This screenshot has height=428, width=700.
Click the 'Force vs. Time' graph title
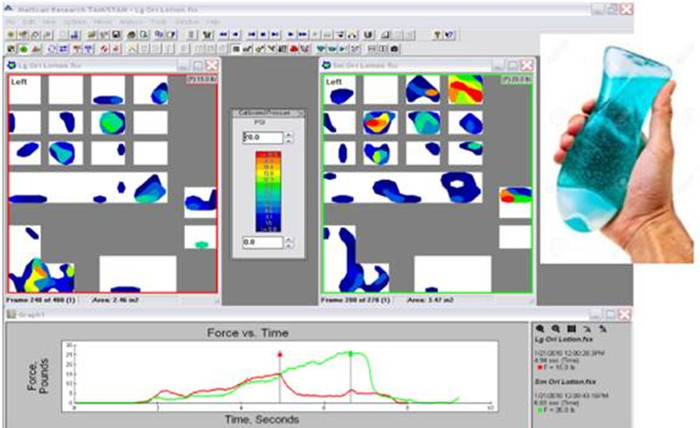(x=248, y=333)
